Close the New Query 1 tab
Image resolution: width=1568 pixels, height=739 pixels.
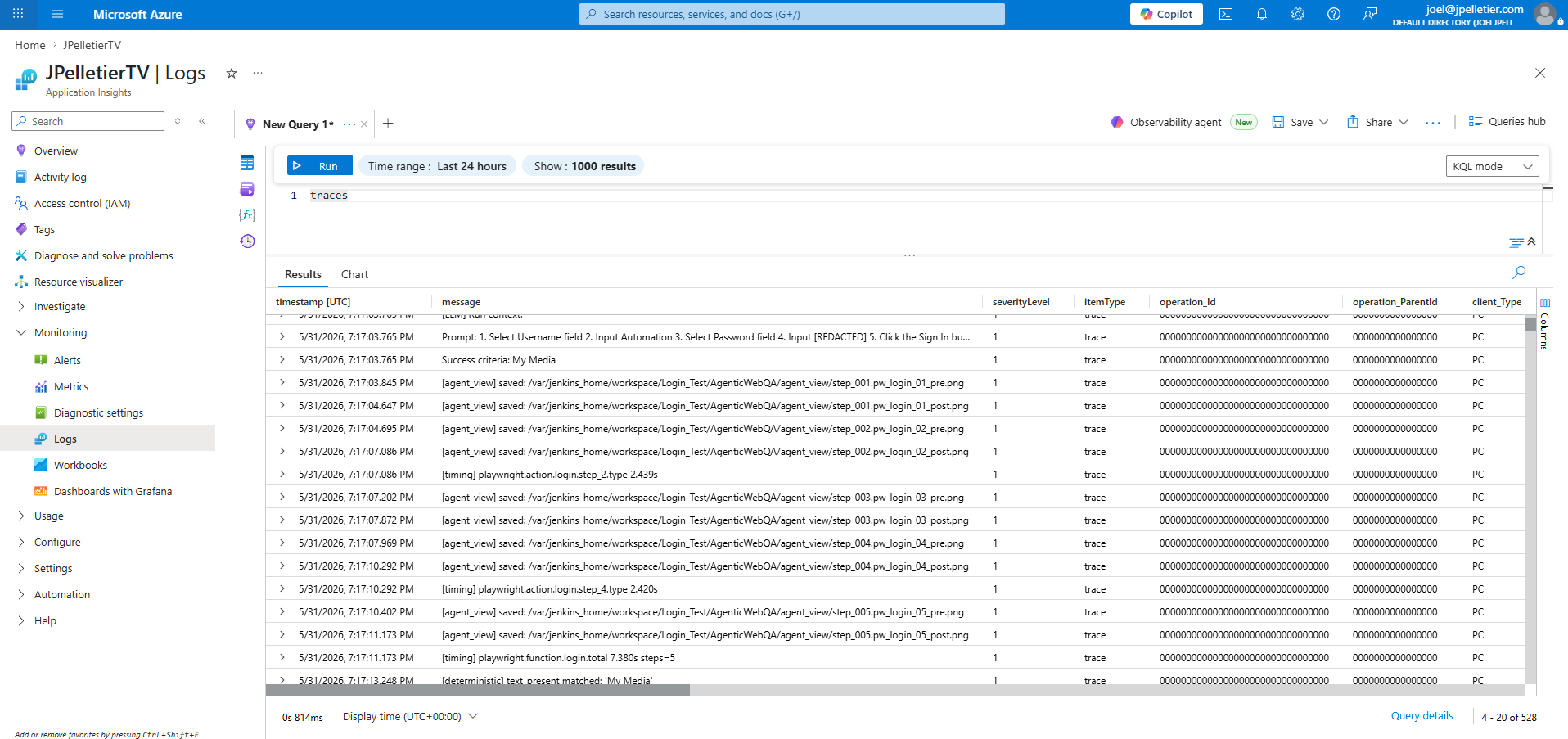tap(364, 124)
